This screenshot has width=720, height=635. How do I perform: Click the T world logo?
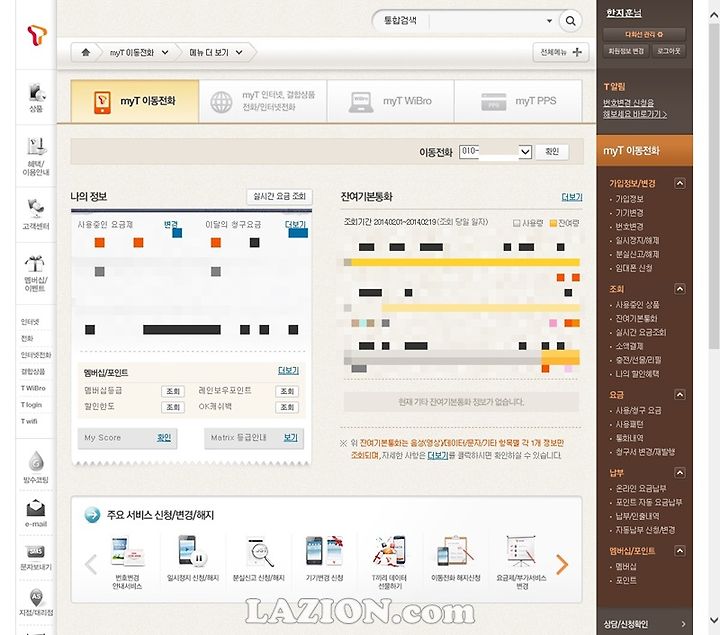click(x=37, y=35)
